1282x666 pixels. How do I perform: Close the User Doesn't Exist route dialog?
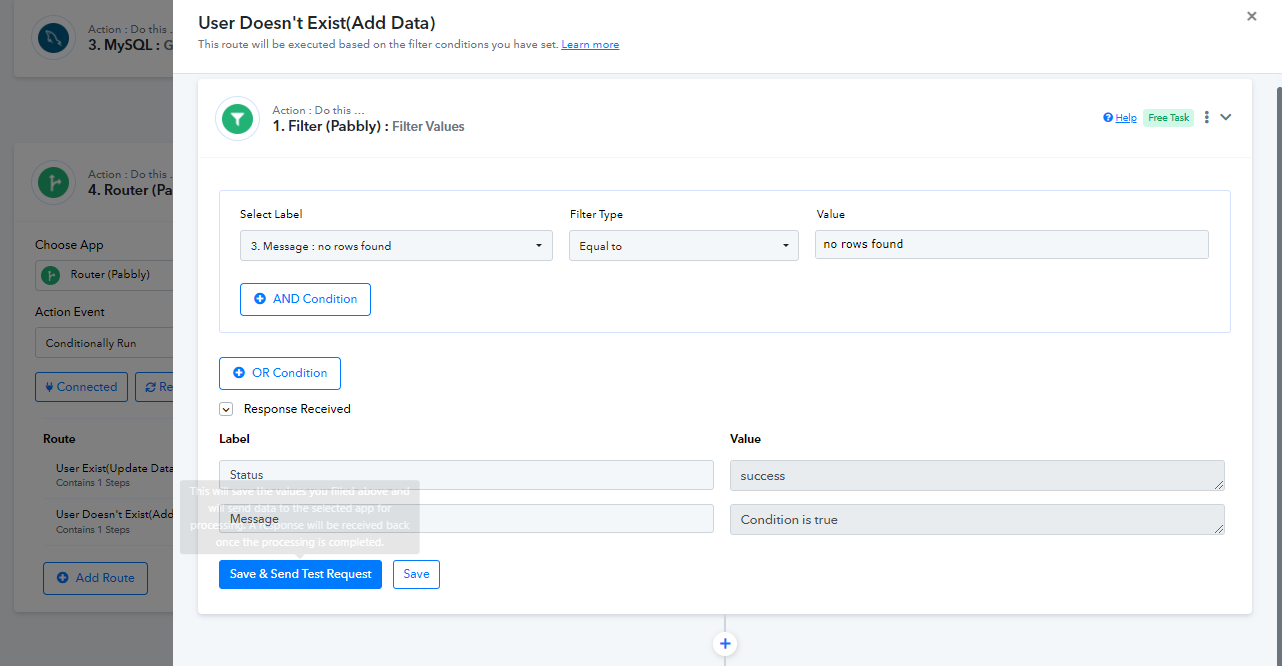click(x=1252, y=16)
